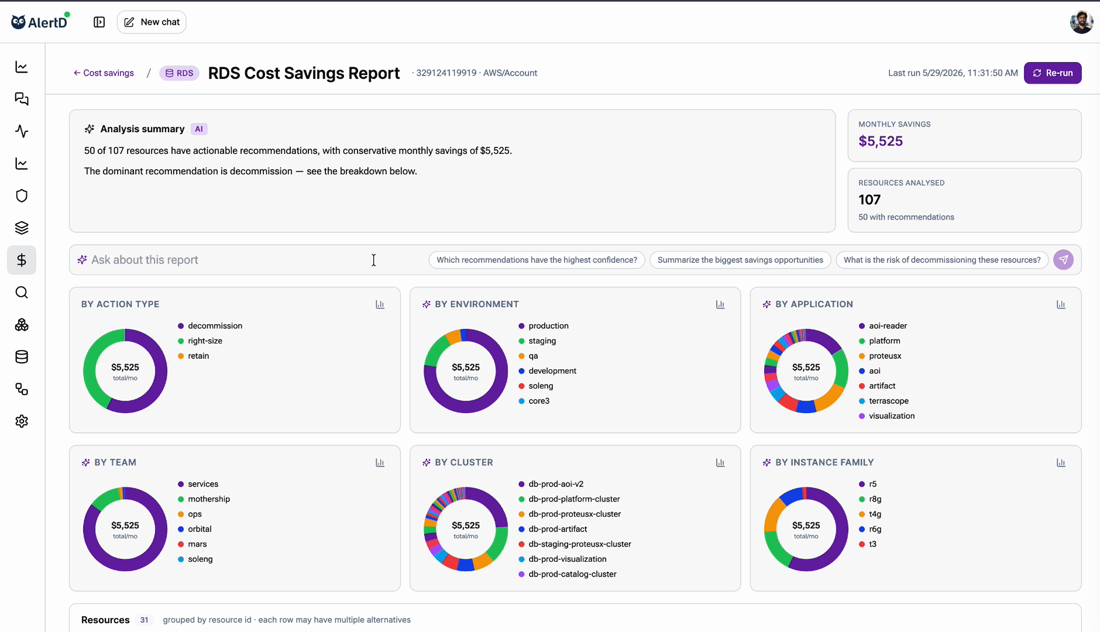Switch By Cluster card to bar chart
Viewport: 1100px width, 632px height.
coord(720,462)
